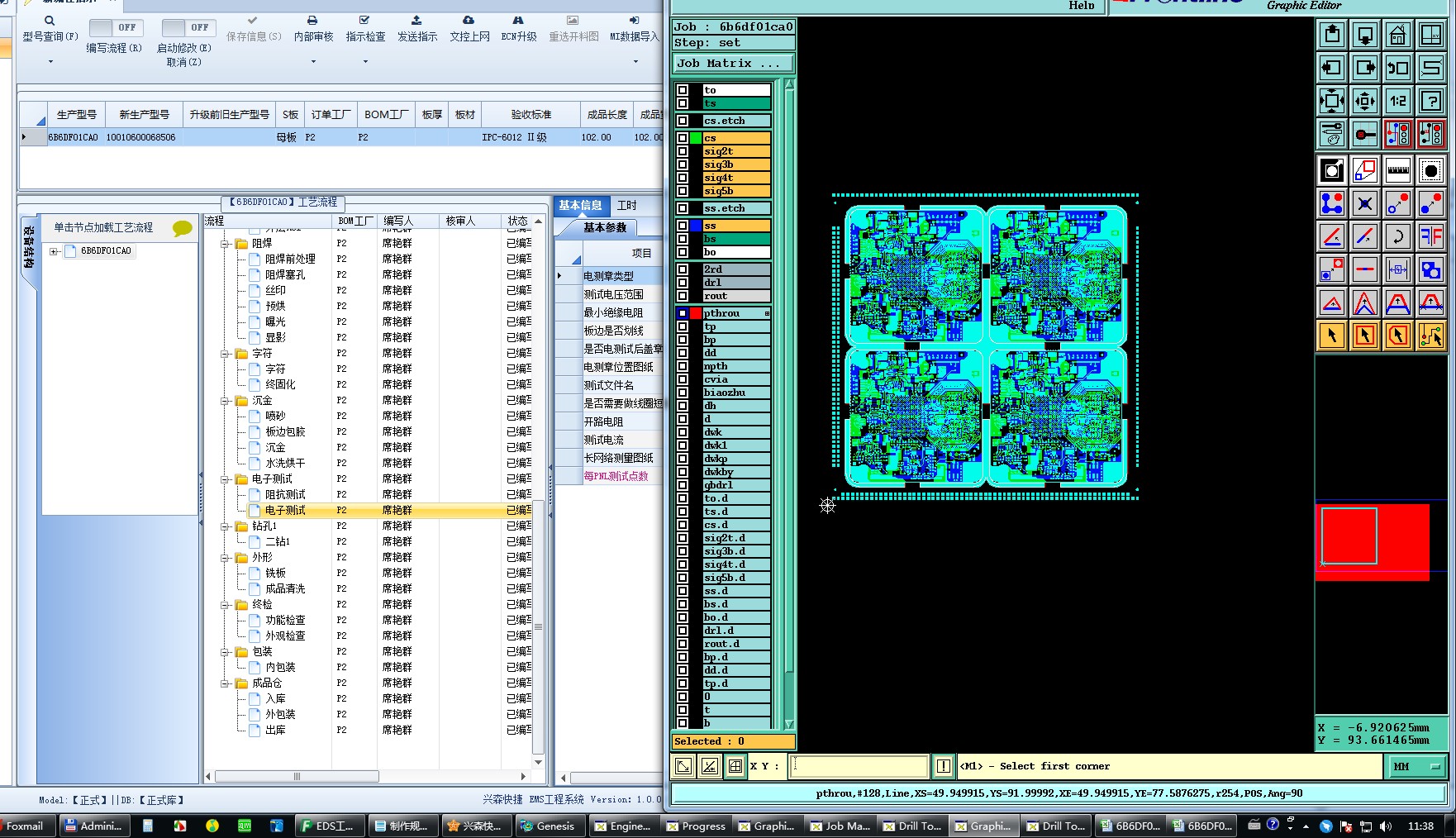Click the question mark help icon
This screenshot has height=838, width=1456.
click(x=1430, y=101)
